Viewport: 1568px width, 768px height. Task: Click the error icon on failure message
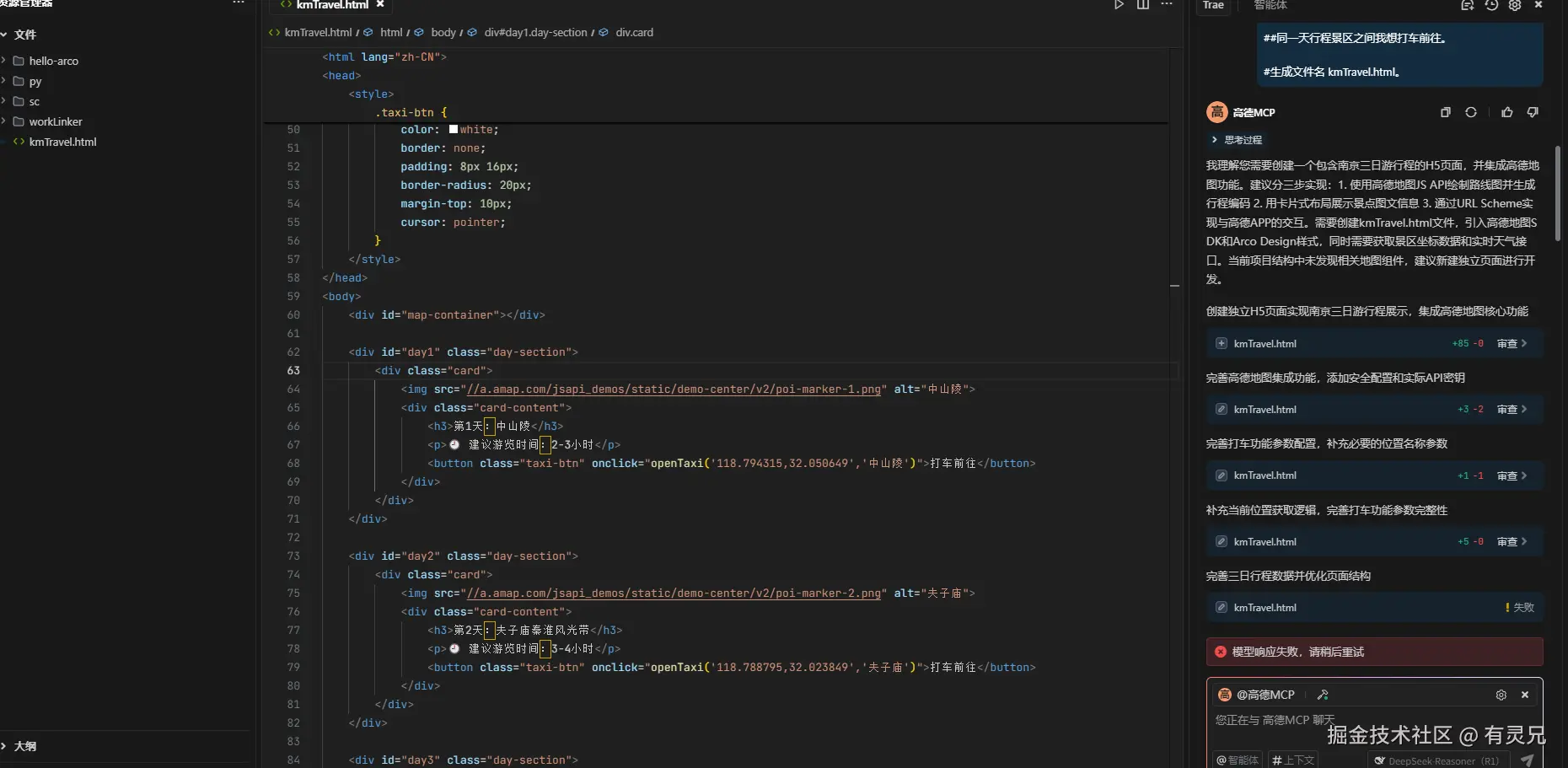[1220, 652]
